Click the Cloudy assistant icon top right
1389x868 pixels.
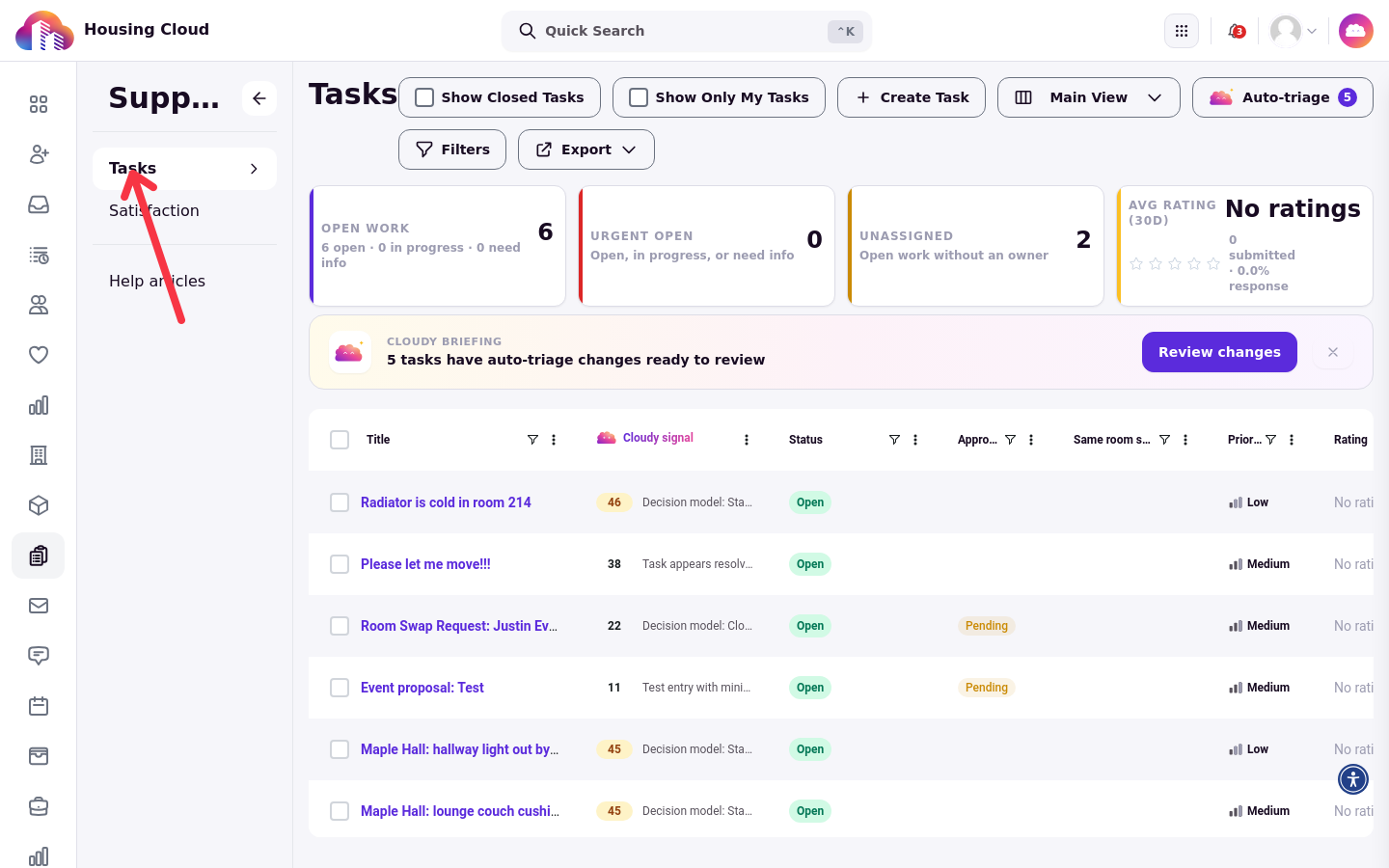[x=1356, y=31]
